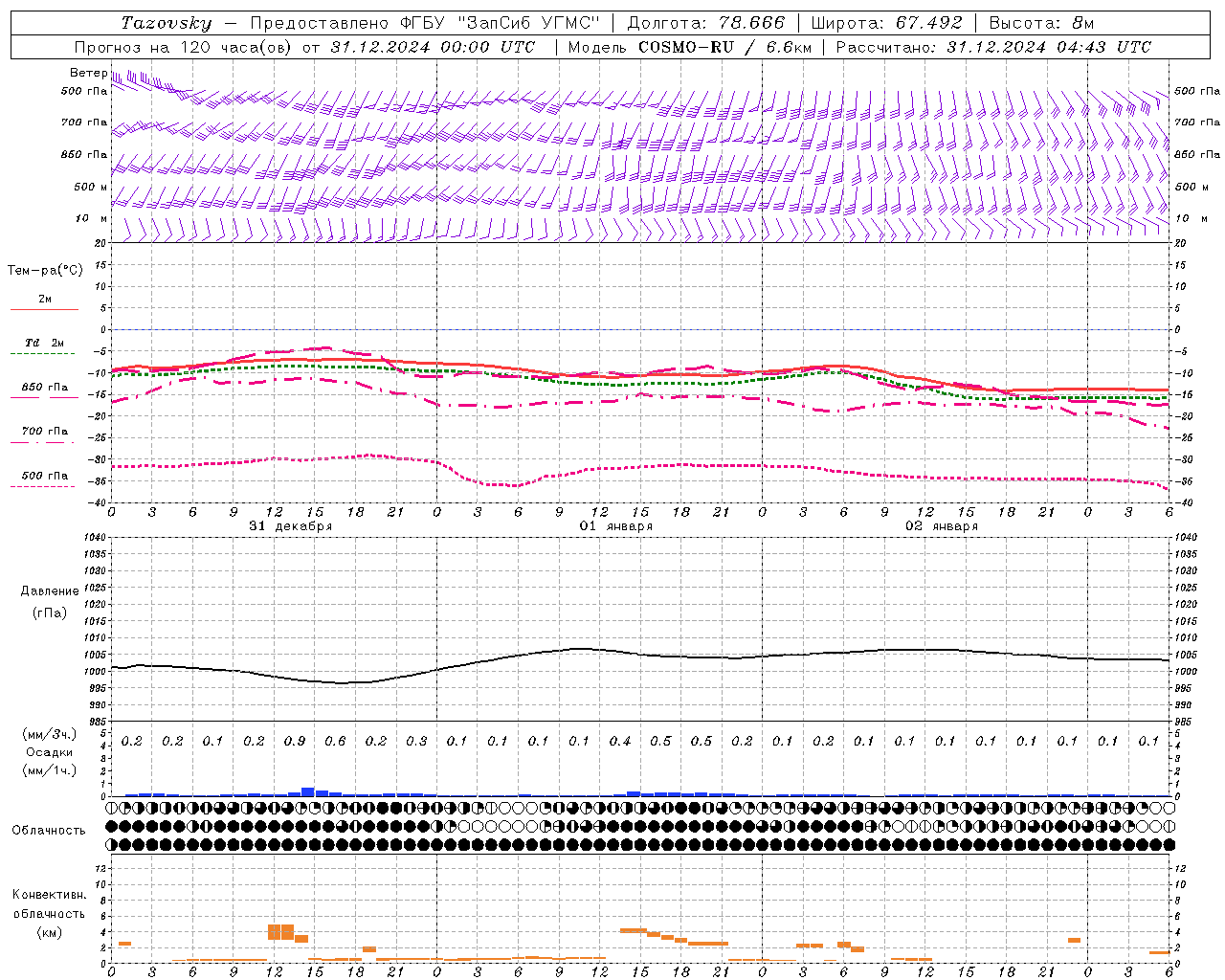The image size is (1225, 980).
Task: Click the 0.9 precipitation value
Action: coord(295,742)
